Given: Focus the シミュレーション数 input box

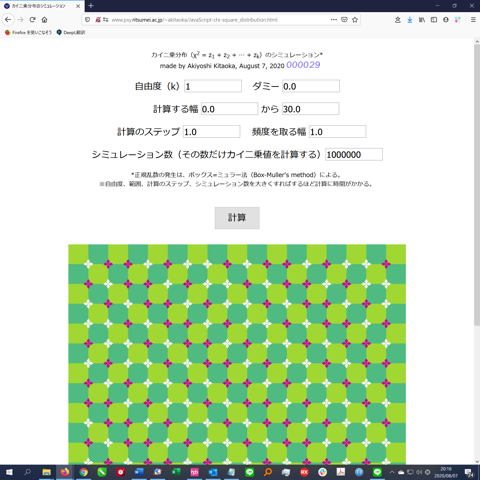Looking at the screenshot, I should pyautogui.click(x=354, y=154).
